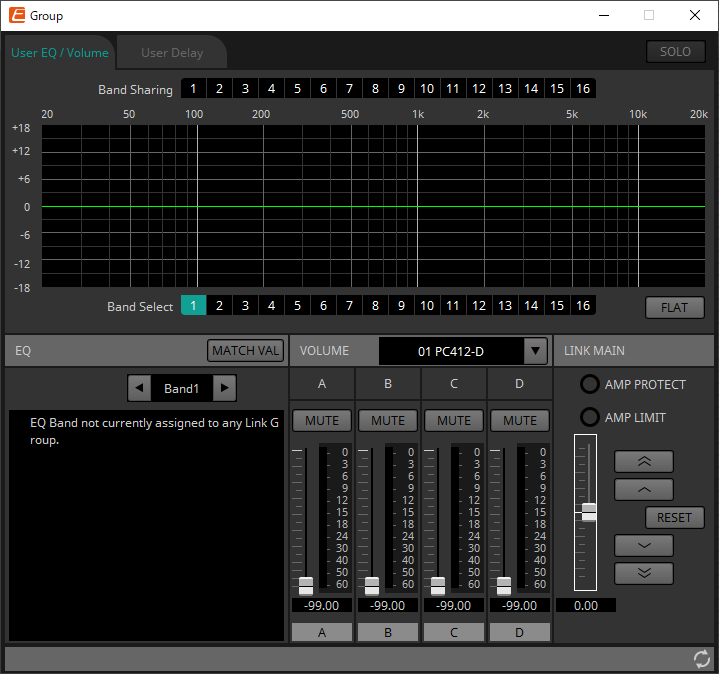Click the double down arrow link volume button
The height and width of the screenshot is (674, 719).
click(644, 573)
